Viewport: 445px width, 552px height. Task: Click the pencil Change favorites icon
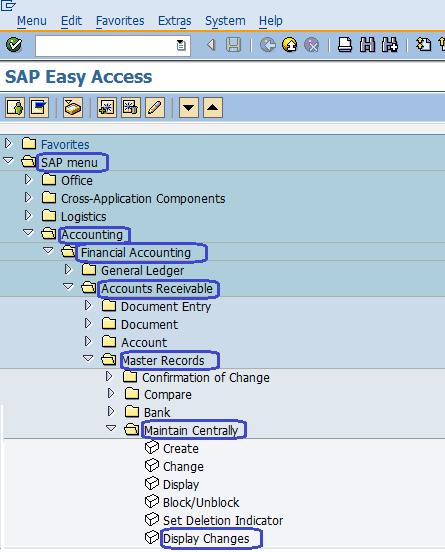click(x=155, y=107)
